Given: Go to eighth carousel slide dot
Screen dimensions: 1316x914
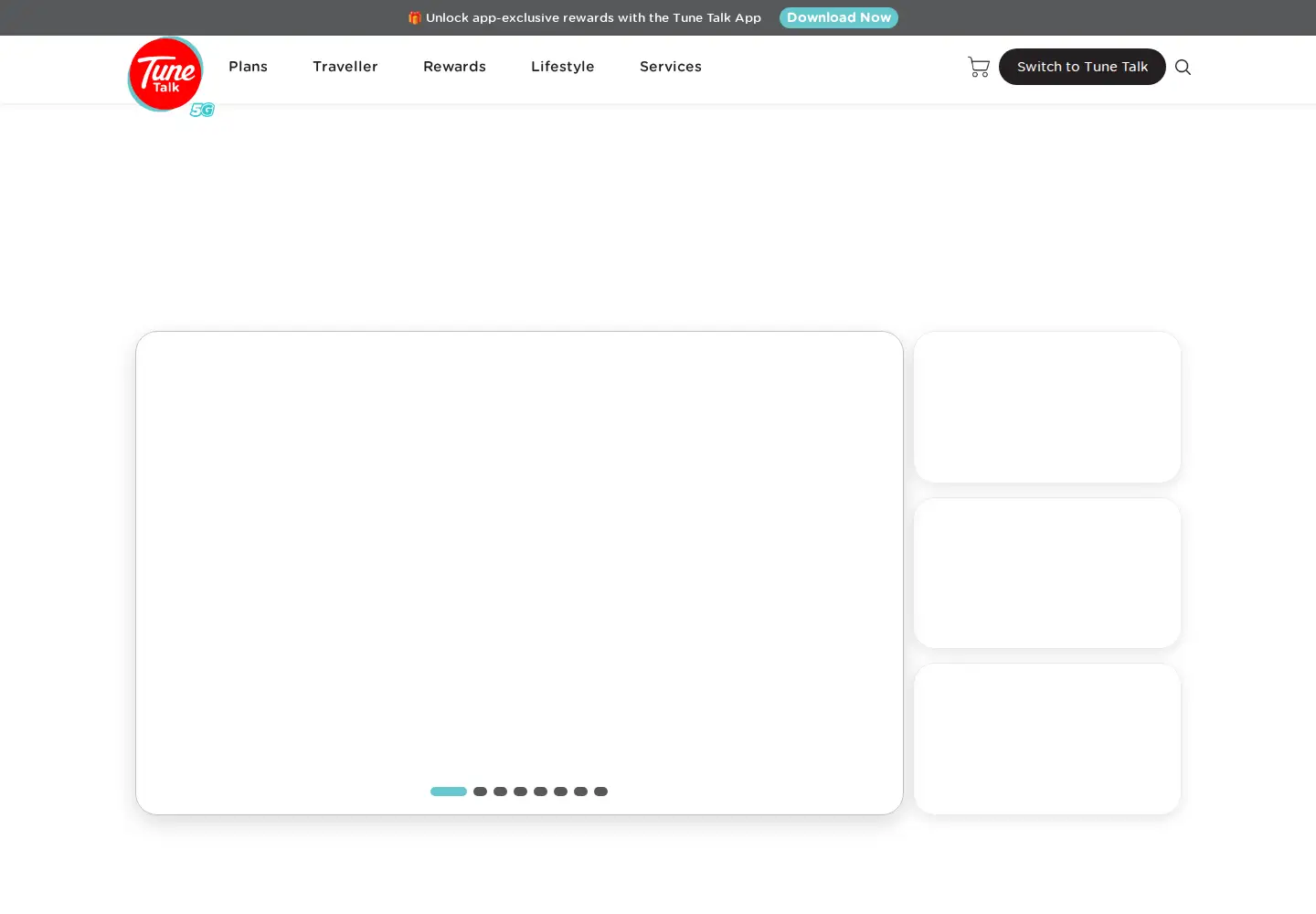Looking at the screenshot, I should coord(600,792).
